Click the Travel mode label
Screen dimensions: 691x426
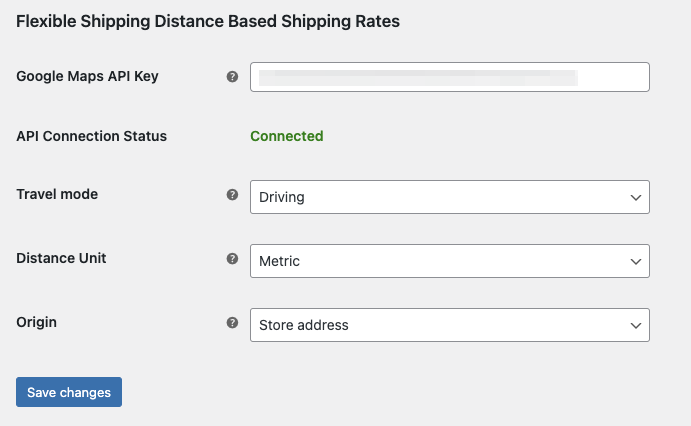57,194
